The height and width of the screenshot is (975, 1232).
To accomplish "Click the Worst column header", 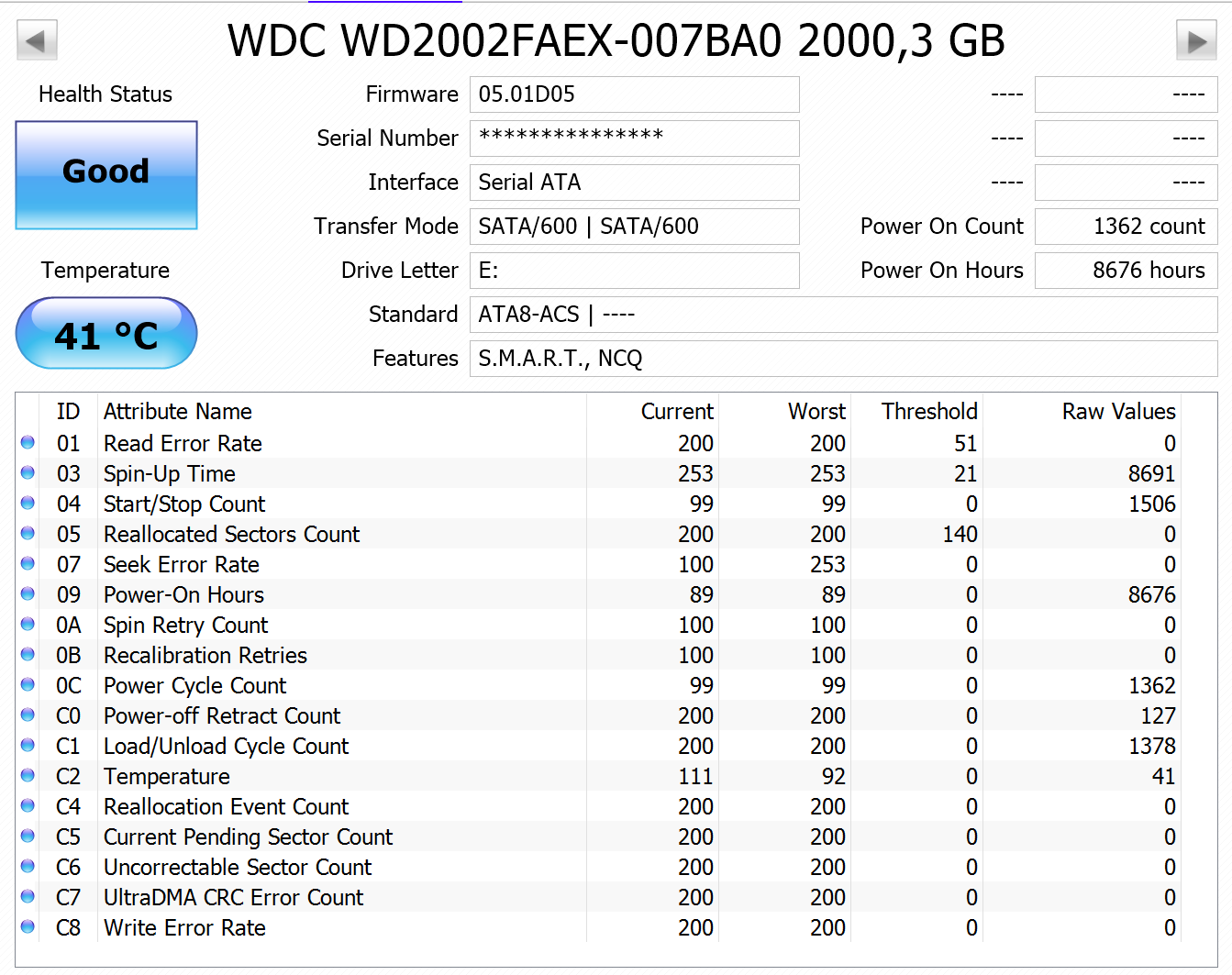I will [x=816, y=412].
